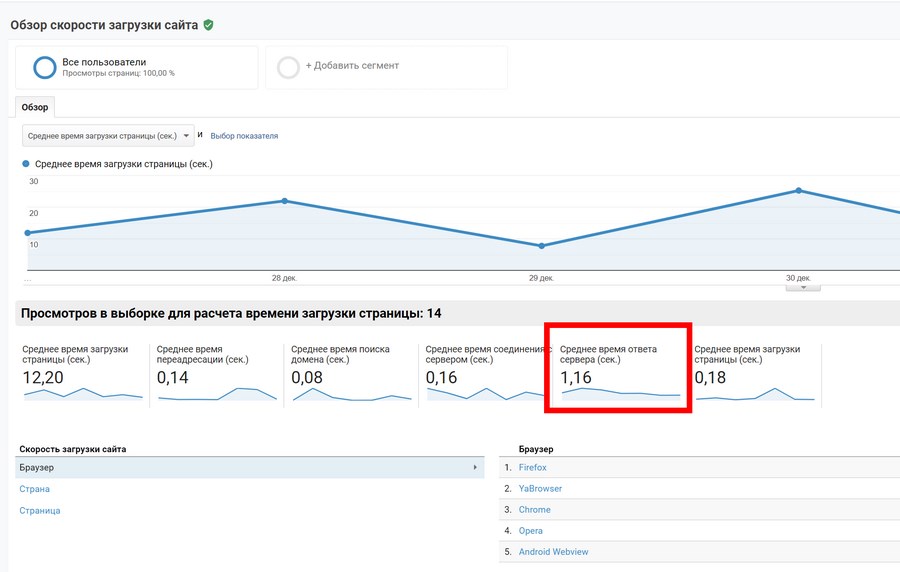The width and height of the screenshot is (900, 572).
Task: Open the 'Страна' dimension link
Action: 34,489
